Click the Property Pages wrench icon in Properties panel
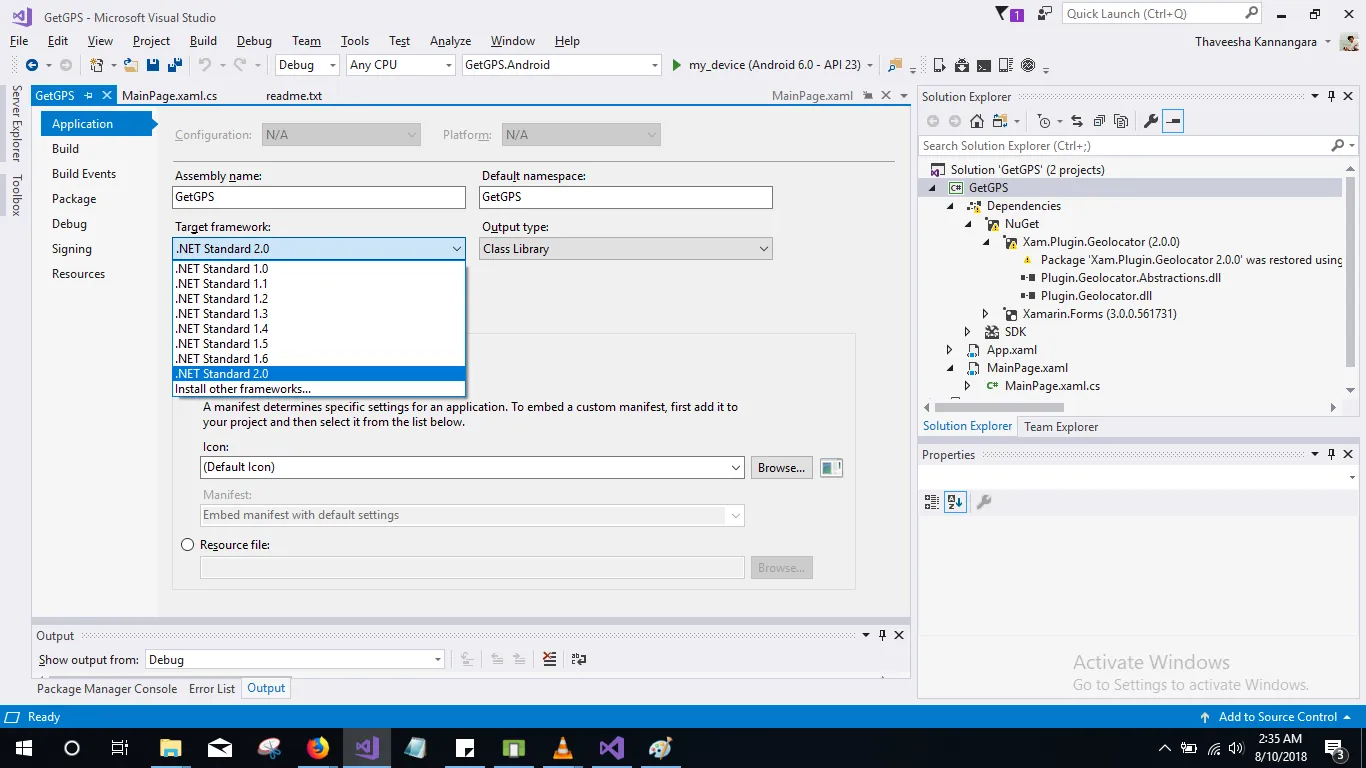1366x768 pixels. [984, 502]
